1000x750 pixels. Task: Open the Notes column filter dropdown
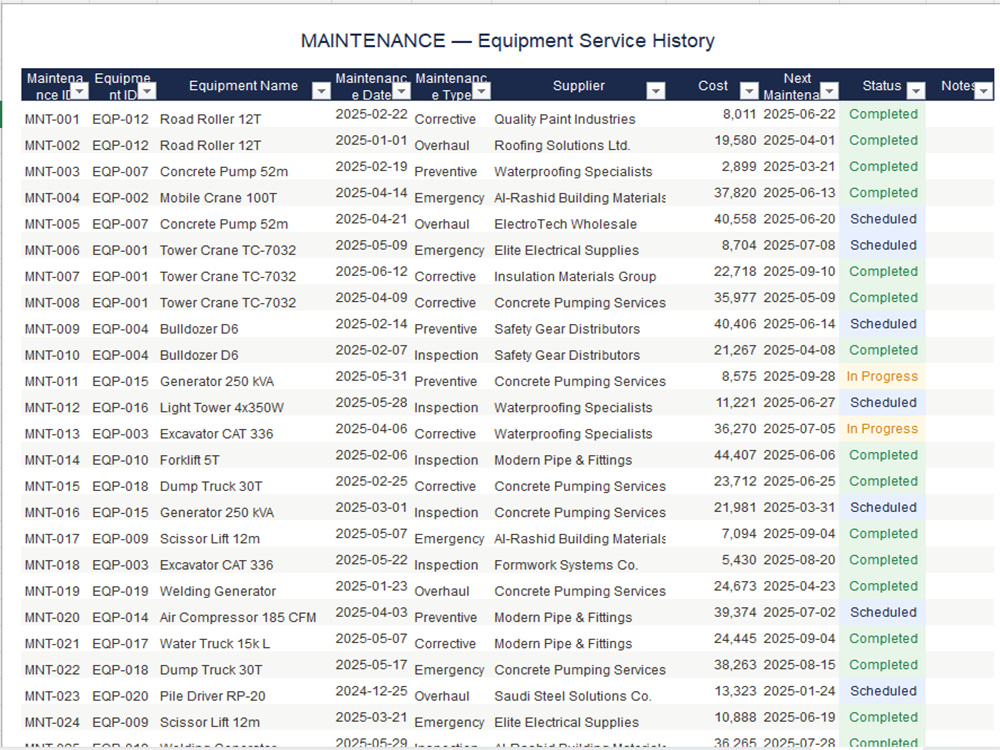pyautogui.click(x=983, y=92)
